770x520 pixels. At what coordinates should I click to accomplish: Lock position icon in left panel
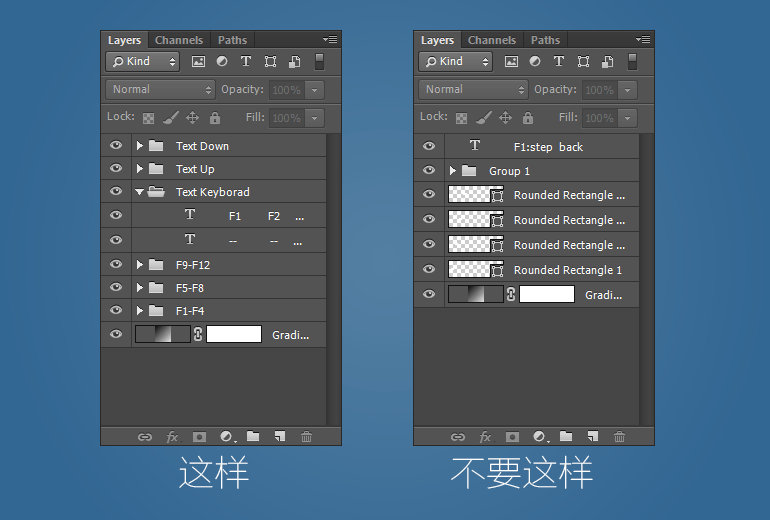[192, 118]
